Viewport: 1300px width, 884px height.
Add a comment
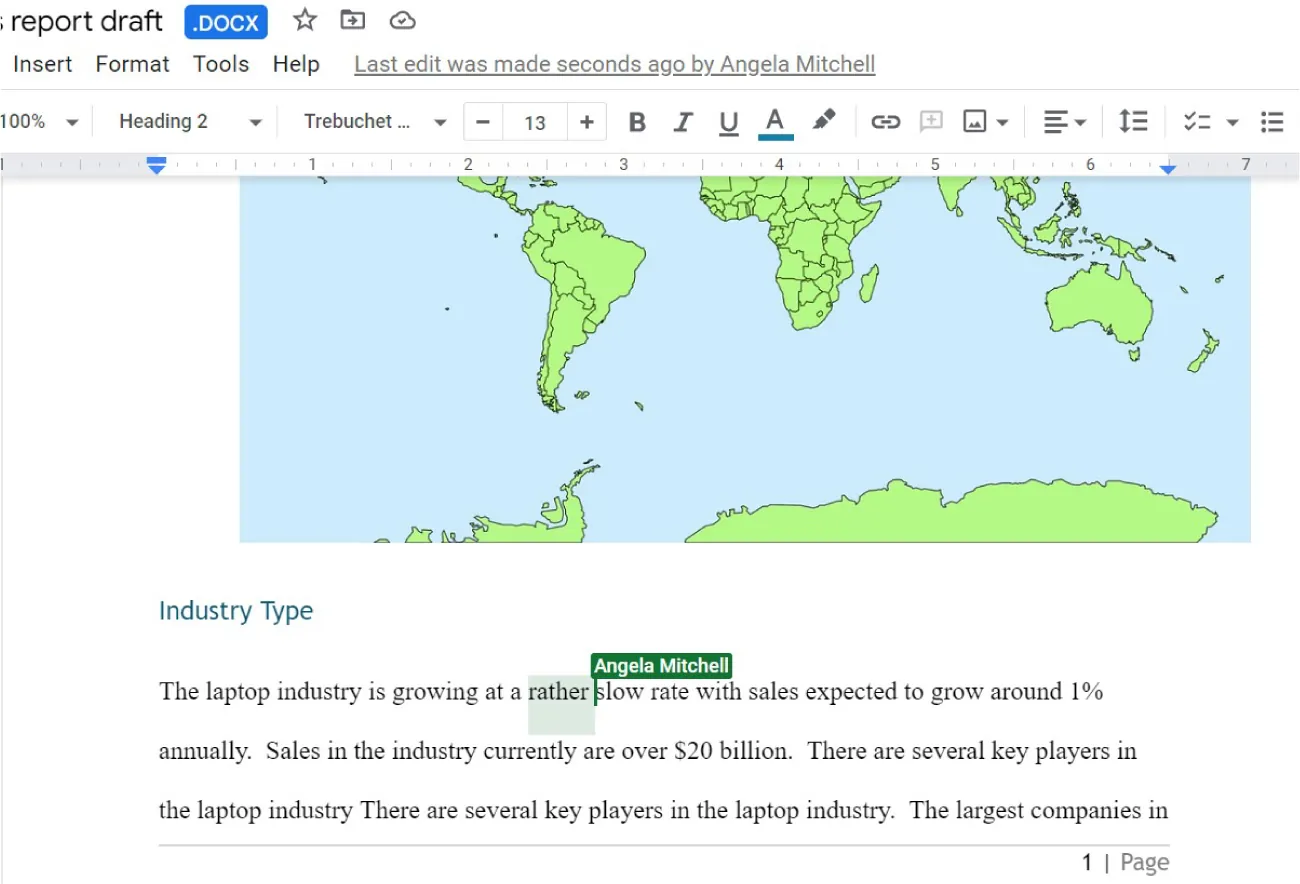coord(931,121)
